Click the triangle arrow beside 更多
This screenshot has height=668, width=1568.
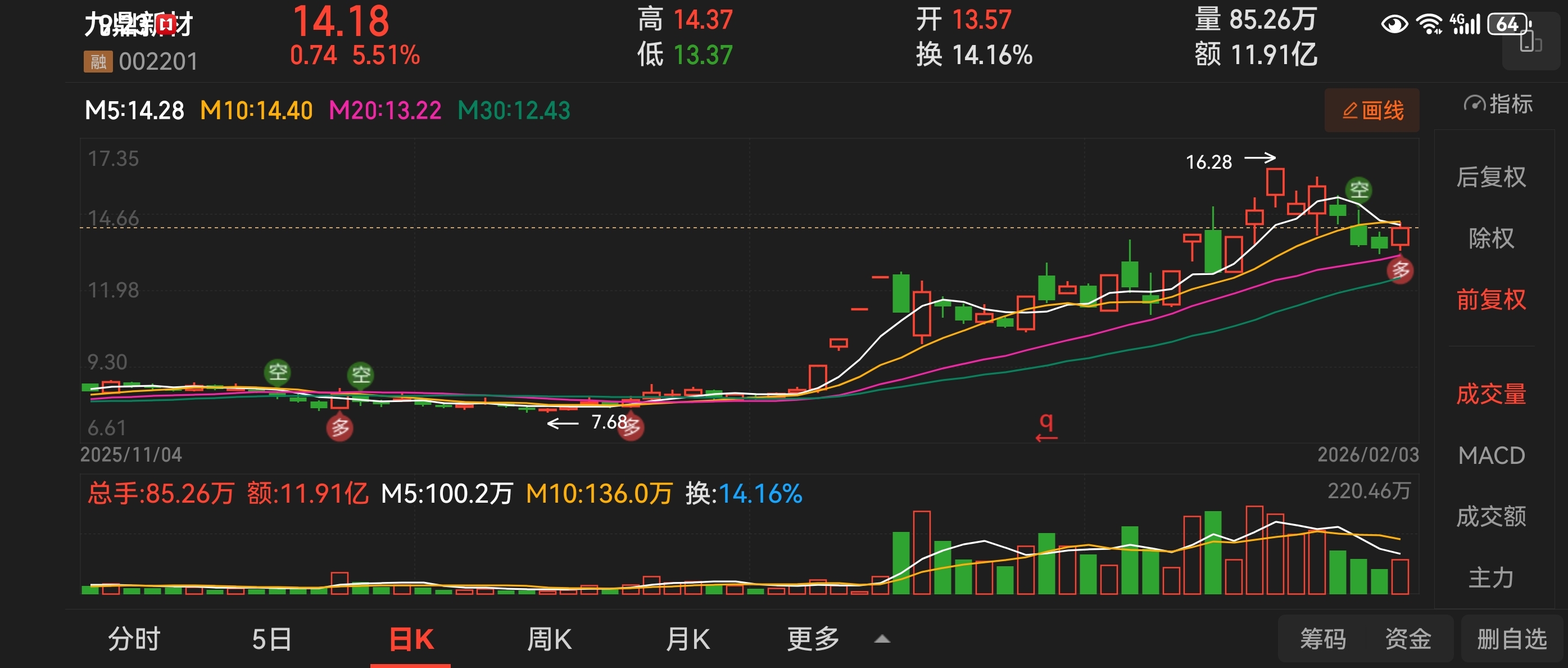pos(882,639)
